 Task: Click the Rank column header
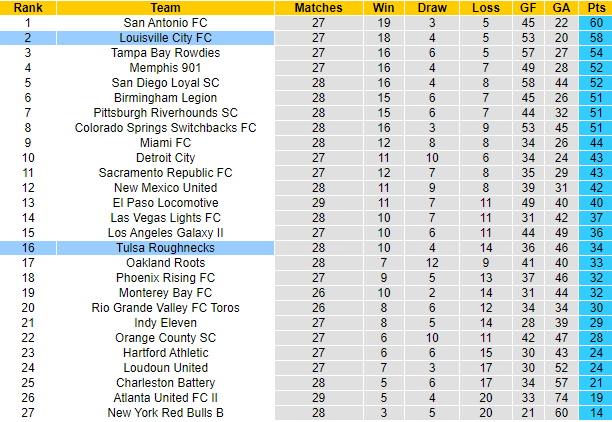click(x=27, y=7)
